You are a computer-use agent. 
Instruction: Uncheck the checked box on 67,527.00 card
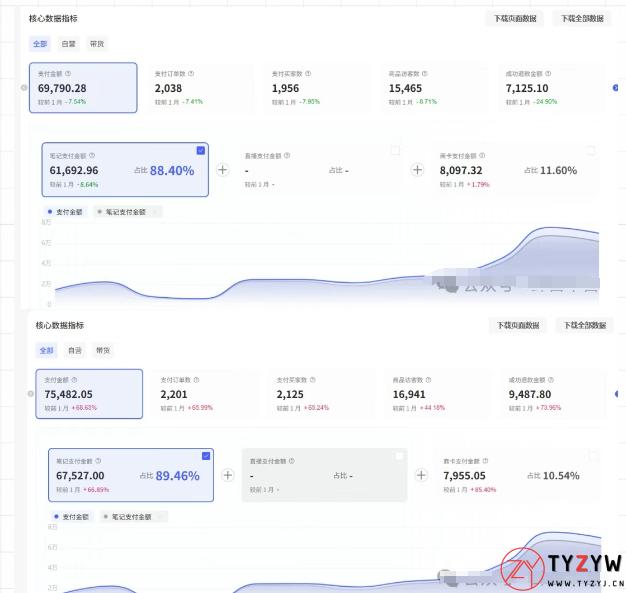(205, 456)
